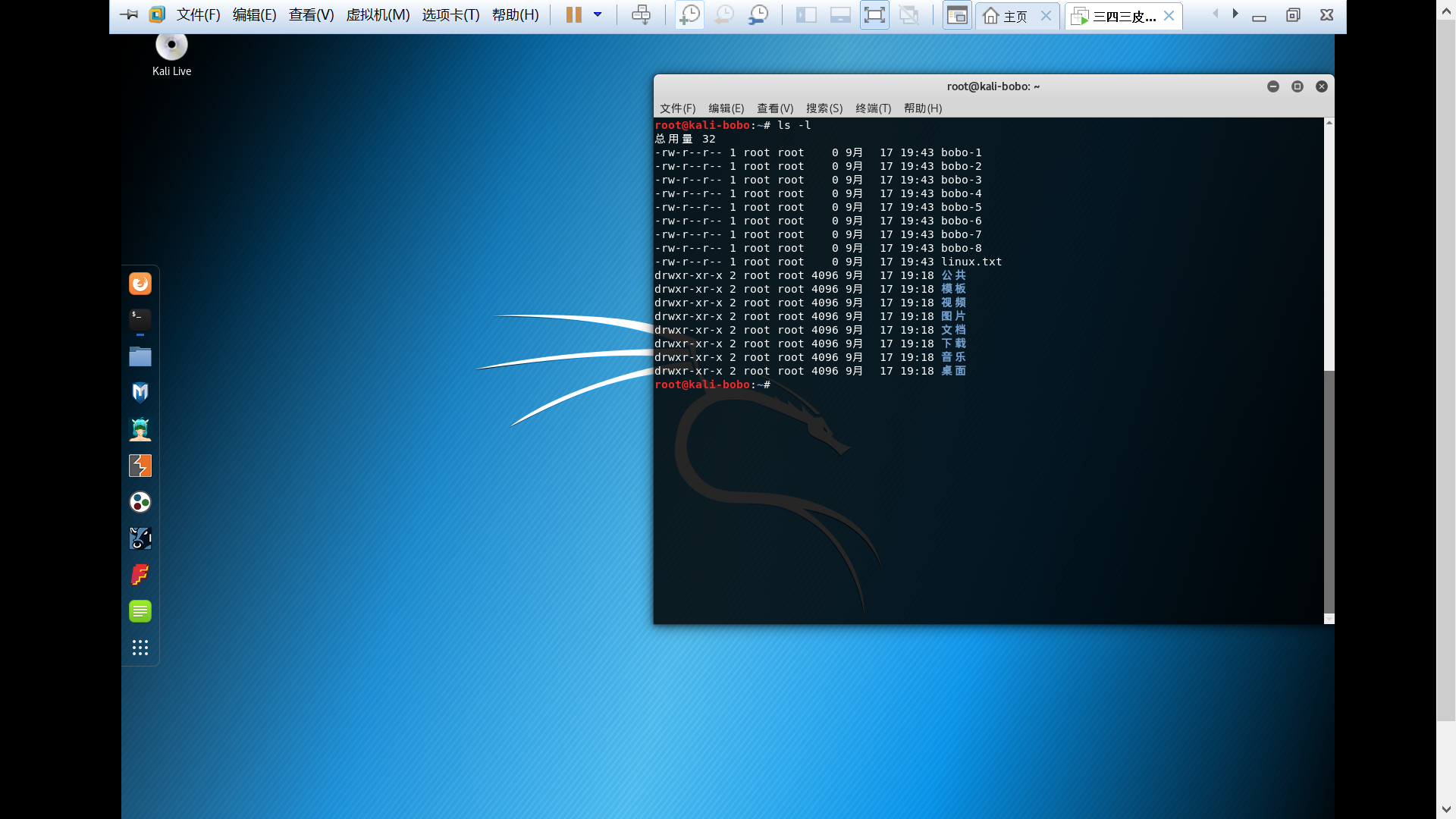1456x819 pixels.
Task: Take a snapshot of the VM
Action: click(689, 15)
